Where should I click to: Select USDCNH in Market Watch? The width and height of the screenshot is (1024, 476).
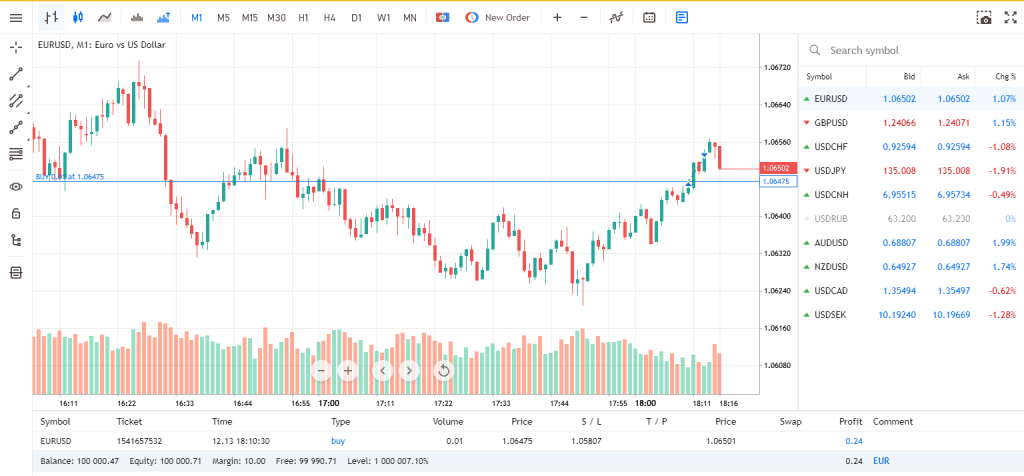(x=911, y=195)
